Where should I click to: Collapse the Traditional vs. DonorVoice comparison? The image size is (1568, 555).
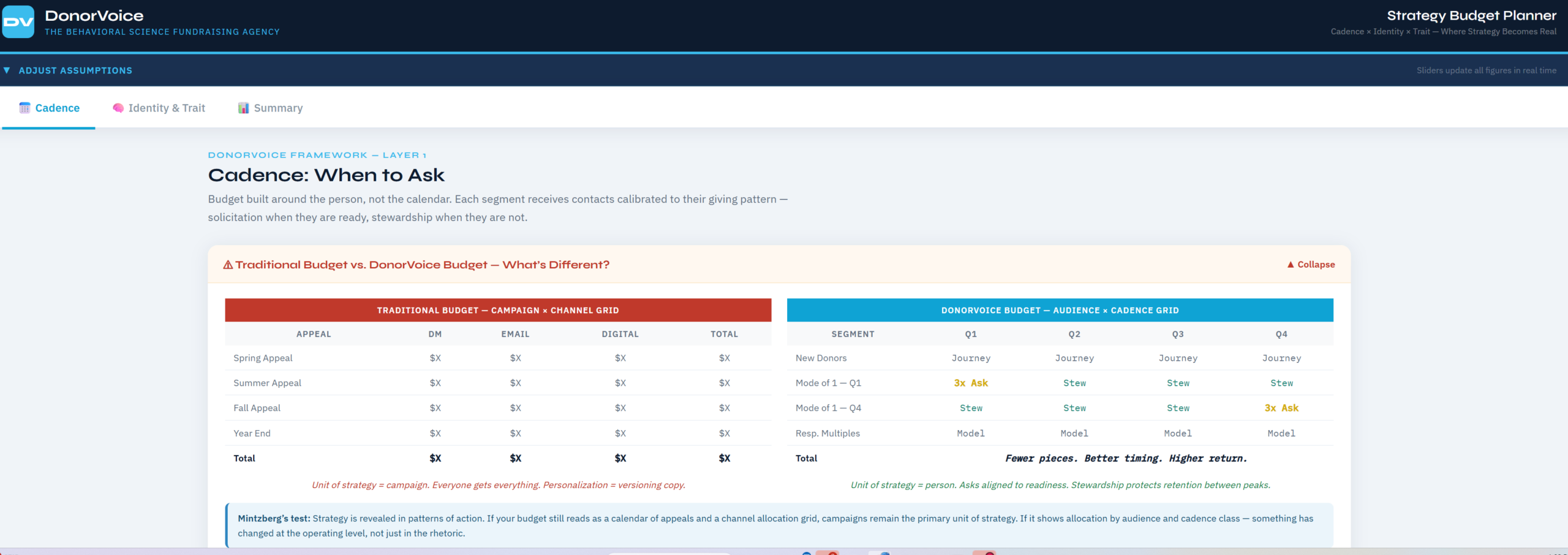point(1311,265)
